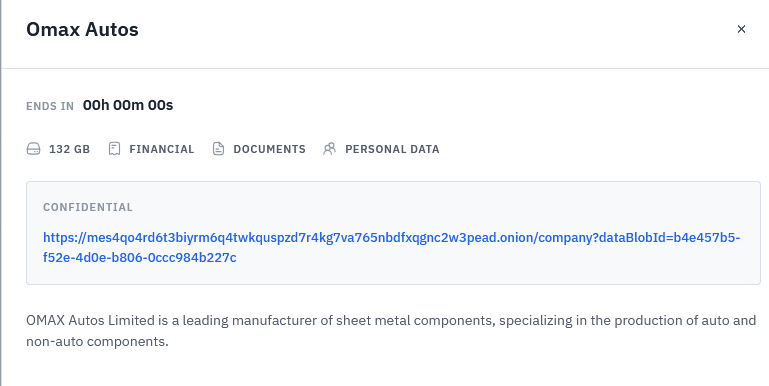Click the OMAX Autos Limited description paragraph
Viewport: 769px width, 386px height.
(x=391, y=331)
